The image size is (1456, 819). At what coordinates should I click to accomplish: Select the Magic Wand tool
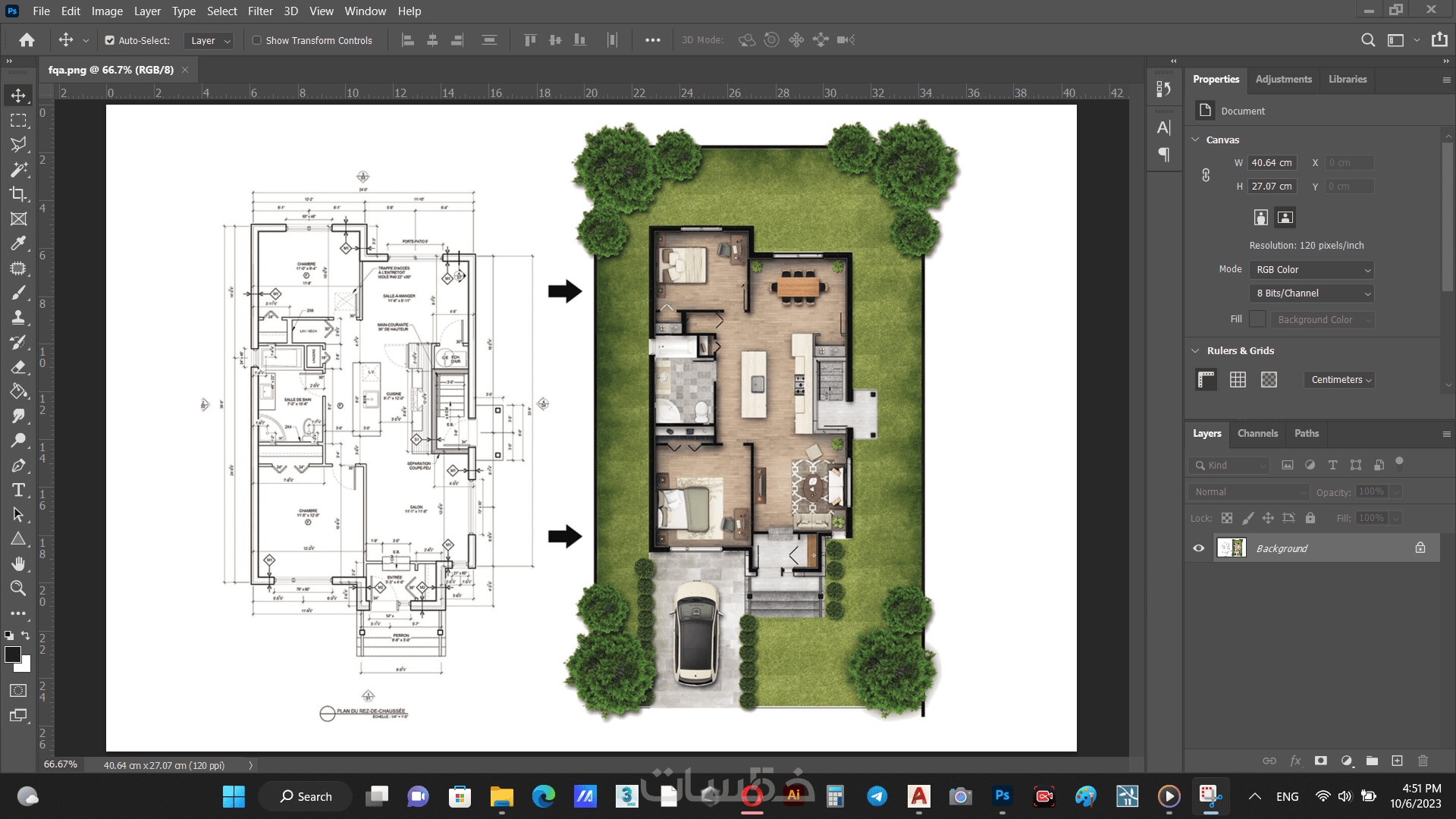18,169
